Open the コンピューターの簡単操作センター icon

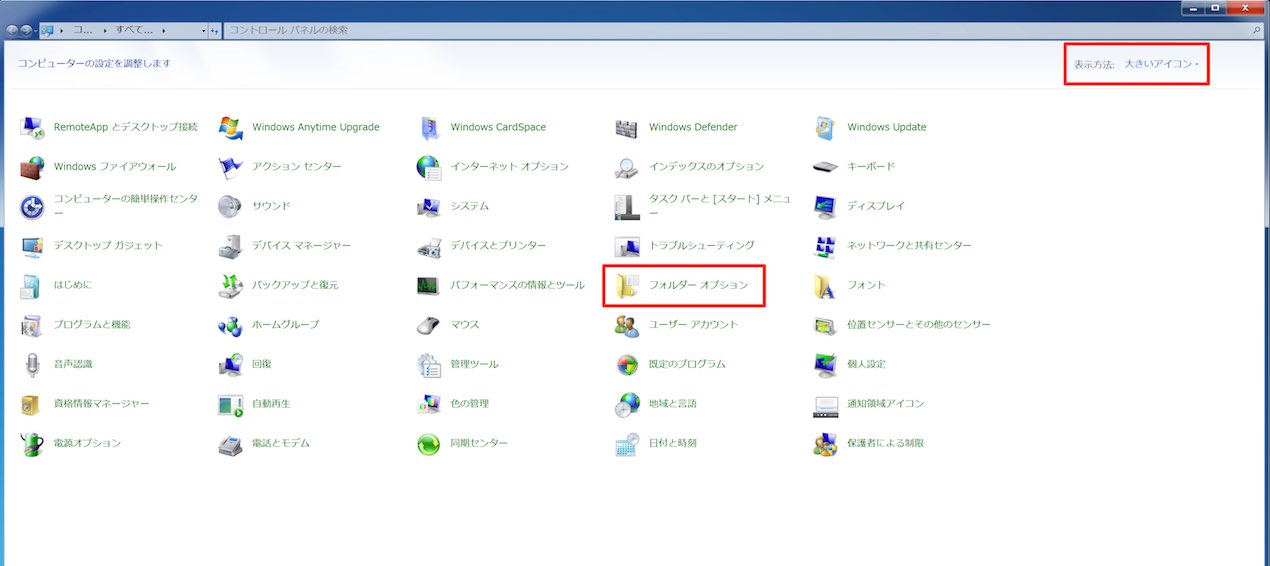click(x=32, y=206)
